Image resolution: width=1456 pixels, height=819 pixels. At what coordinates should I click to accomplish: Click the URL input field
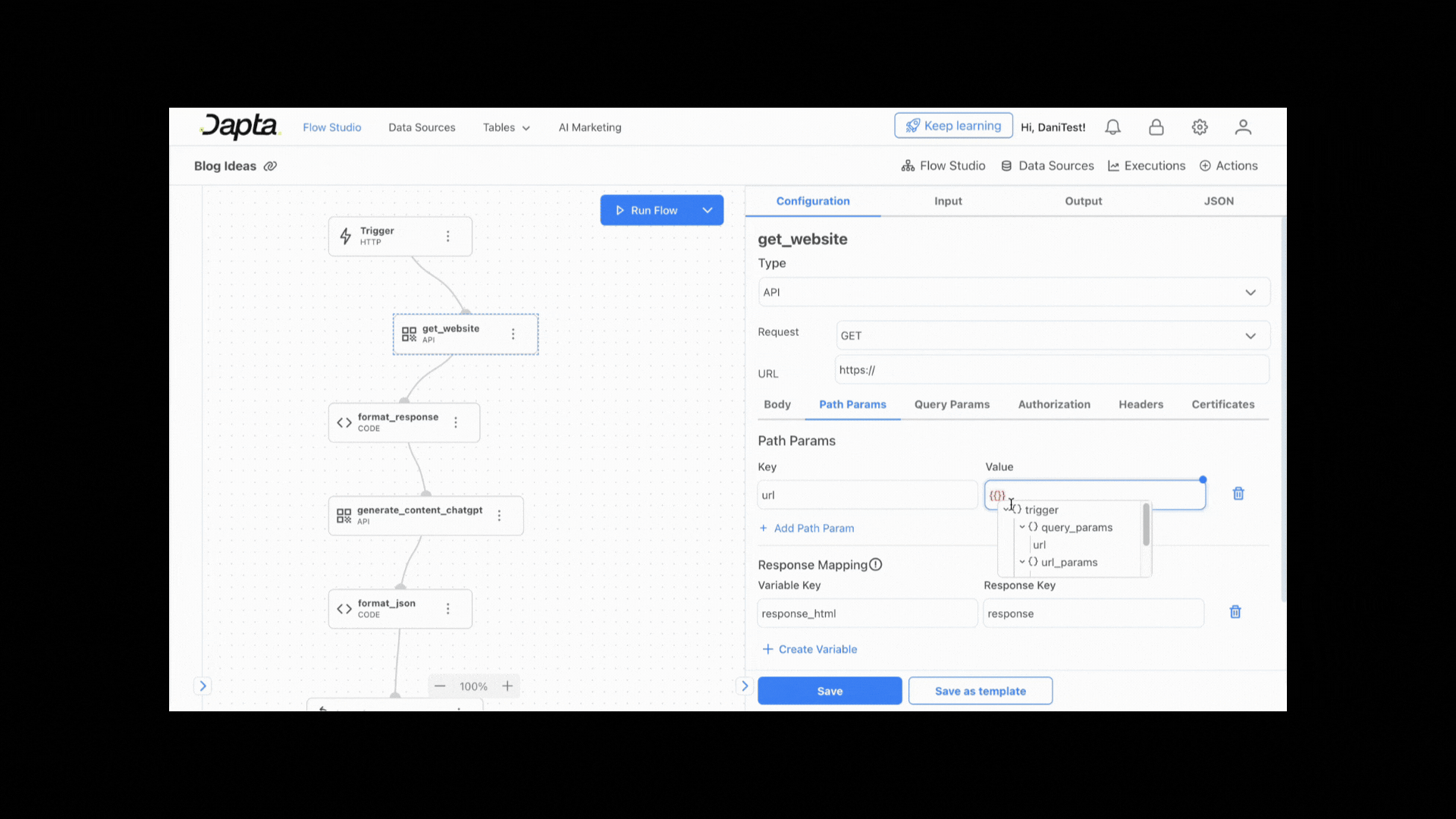tap(1052, 370)
